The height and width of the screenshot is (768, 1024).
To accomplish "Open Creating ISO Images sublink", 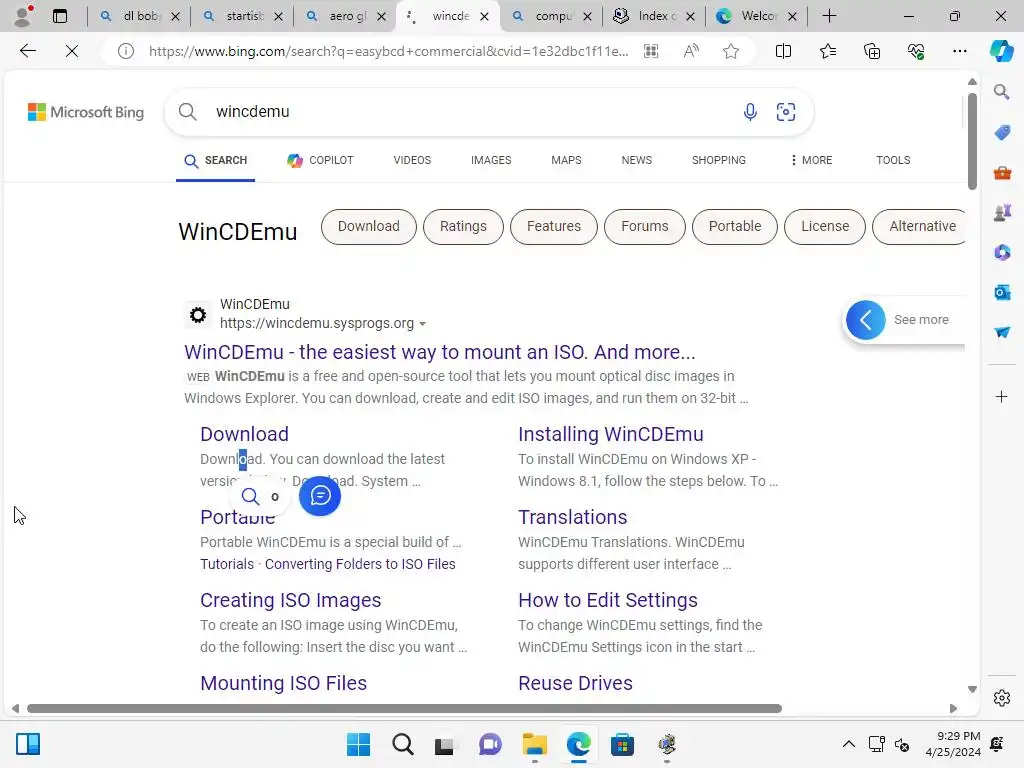I will [x=291, y=600].
